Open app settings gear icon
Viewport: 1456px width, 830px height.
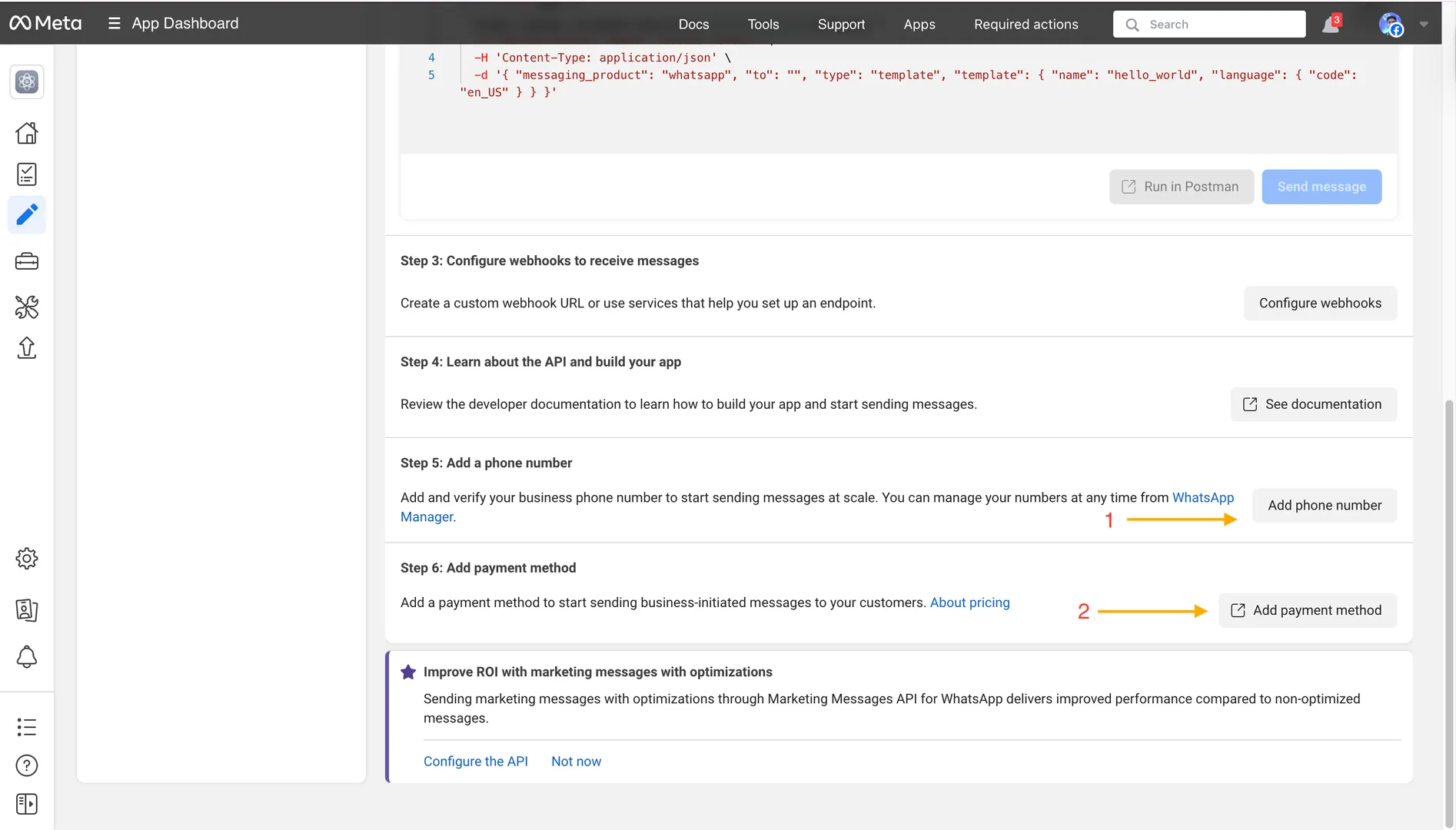(x=27, y=559)
